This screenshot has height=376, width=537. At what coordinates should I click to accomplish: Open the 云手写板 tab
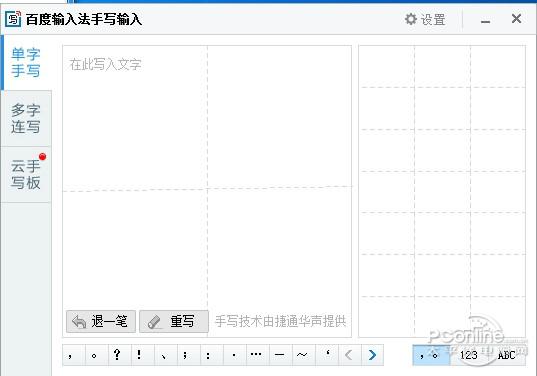pos(26,175)
